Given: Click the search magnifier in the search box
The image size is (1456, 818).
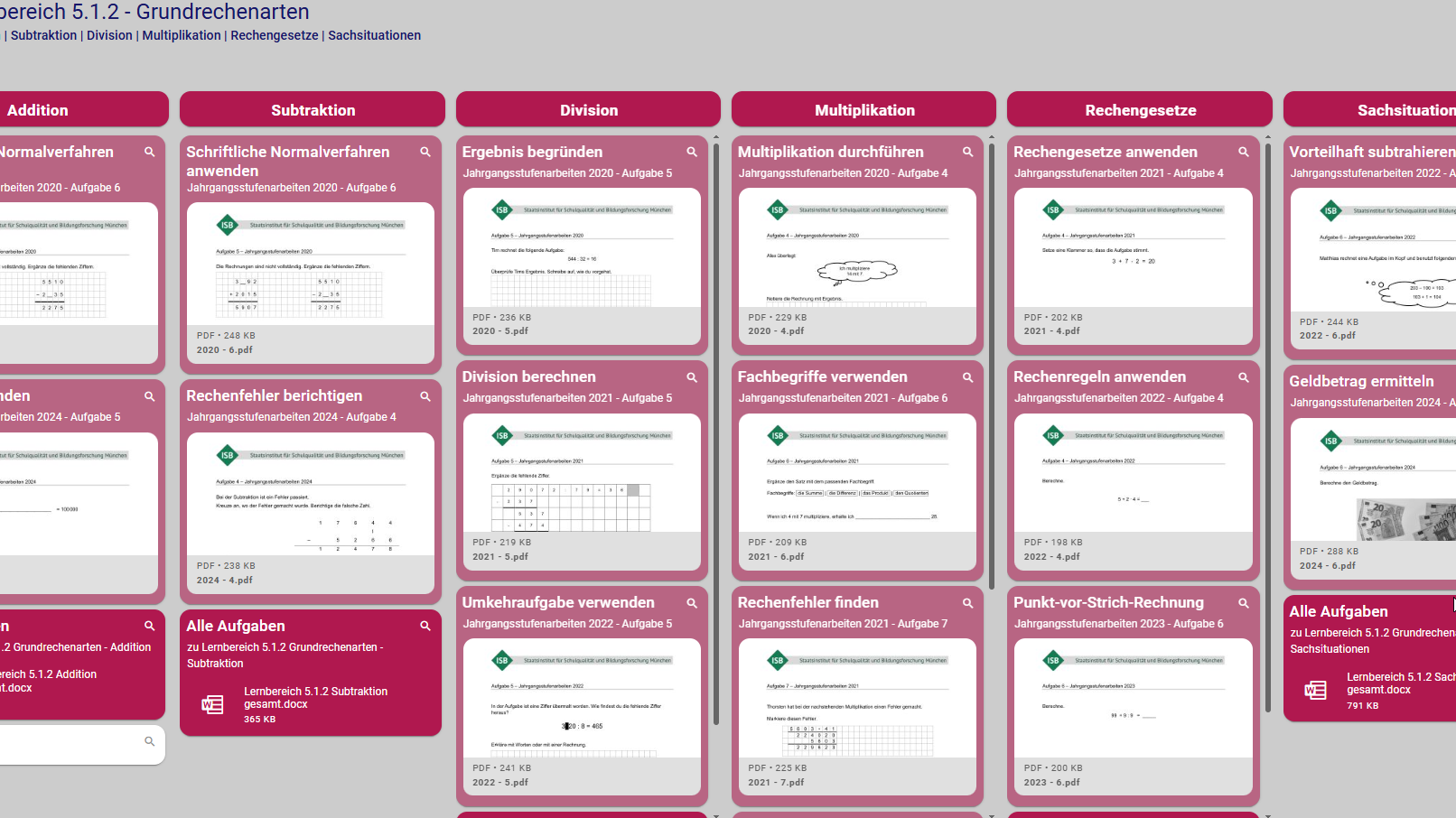Looking at the screenshot, I should [x=148, y=741].
